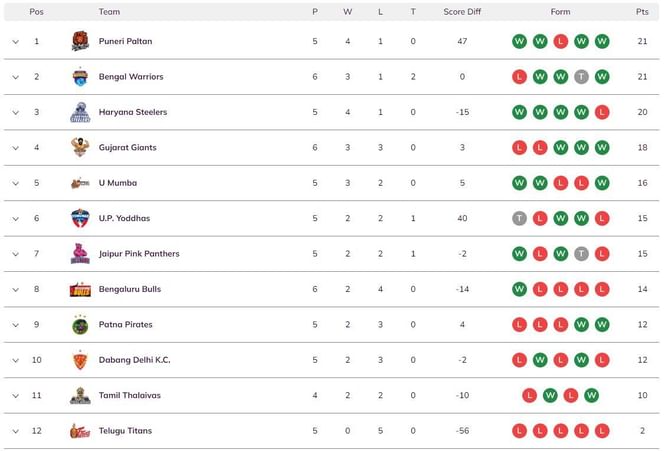
Task: Click the Gujarat Giants team logo
Action: pos(80,148)
